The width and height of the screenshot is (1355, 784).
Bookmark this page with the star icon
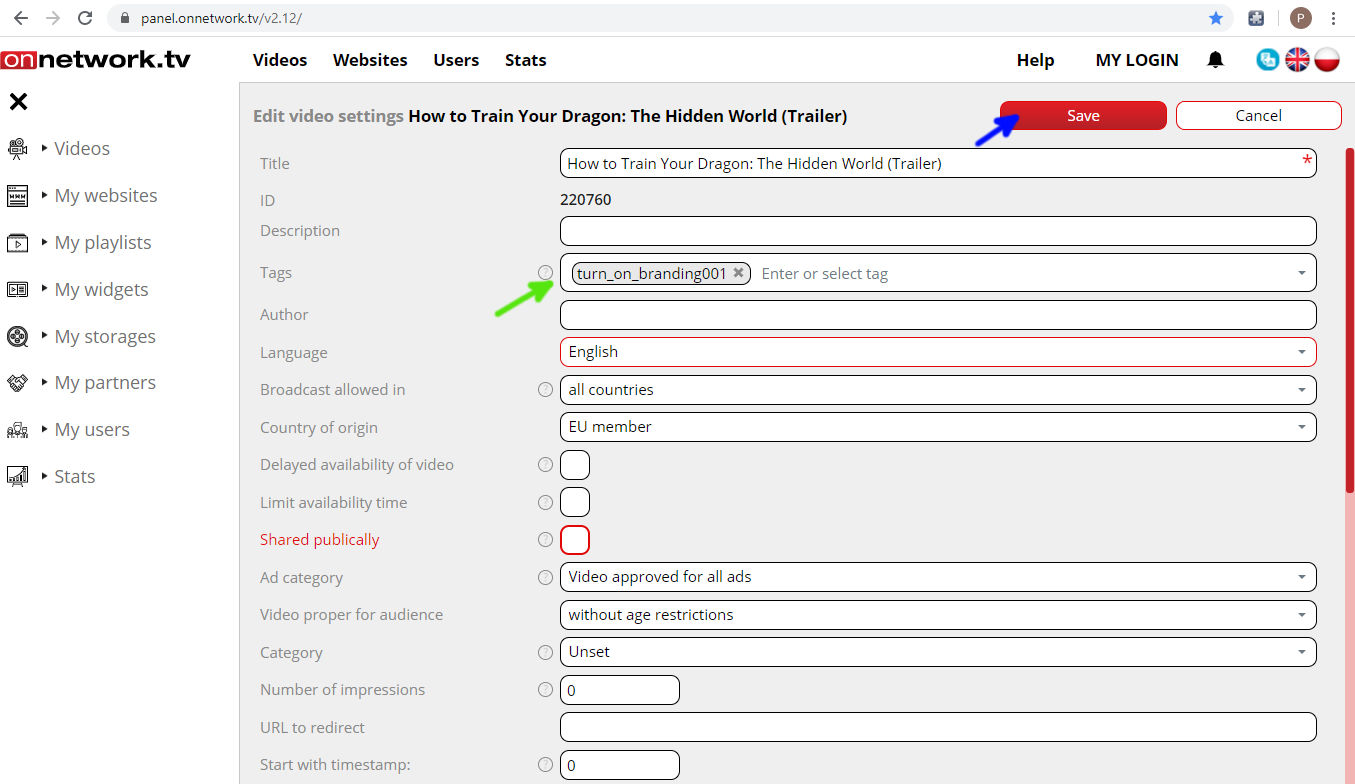(1216, 18)
